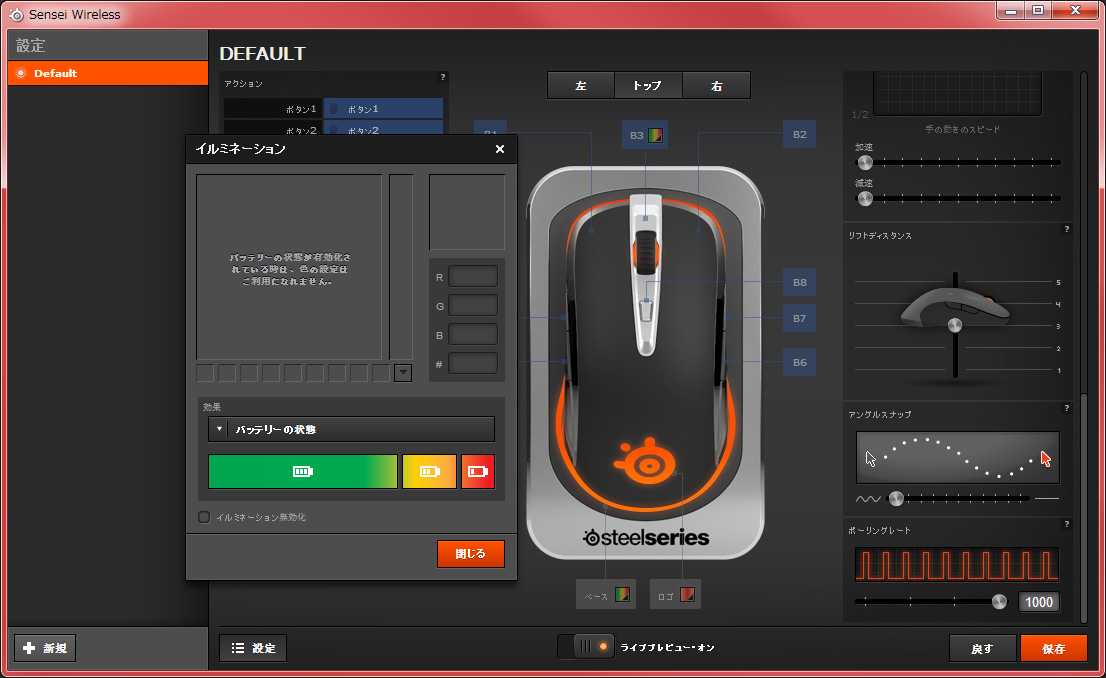Open the ロゴ illumination color icon
Image resolution: width=1106 pixels, height=678 pixels.
click(687, 595)
